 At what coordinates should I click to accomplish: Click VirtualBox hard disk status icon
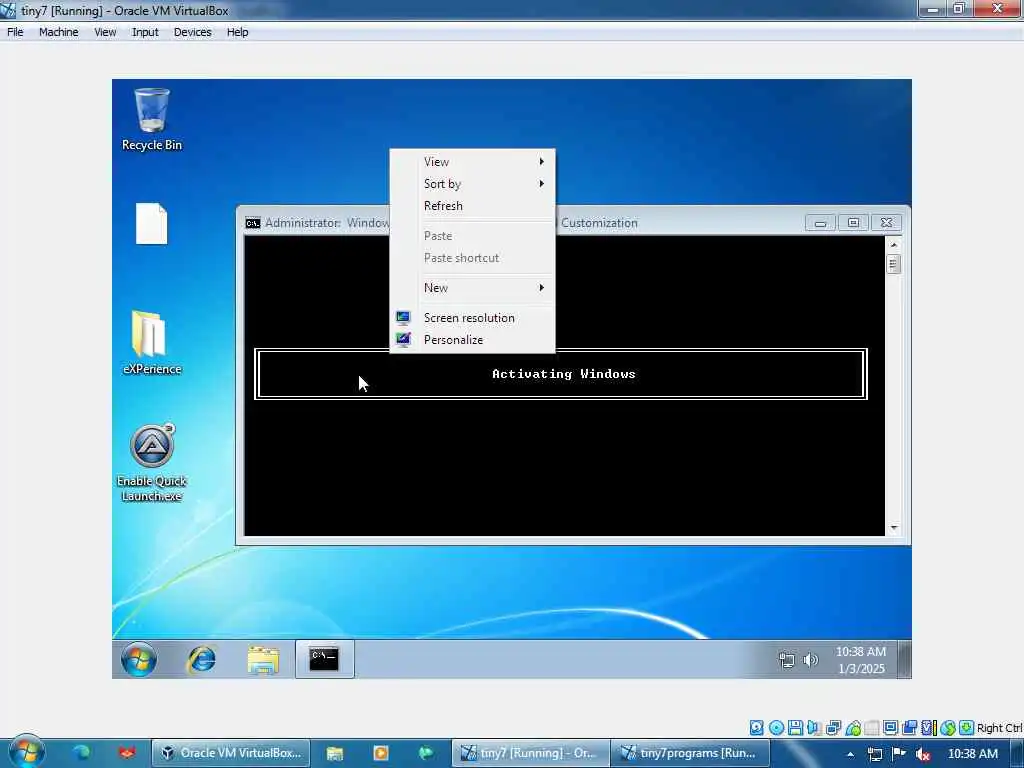pos(757,728)
